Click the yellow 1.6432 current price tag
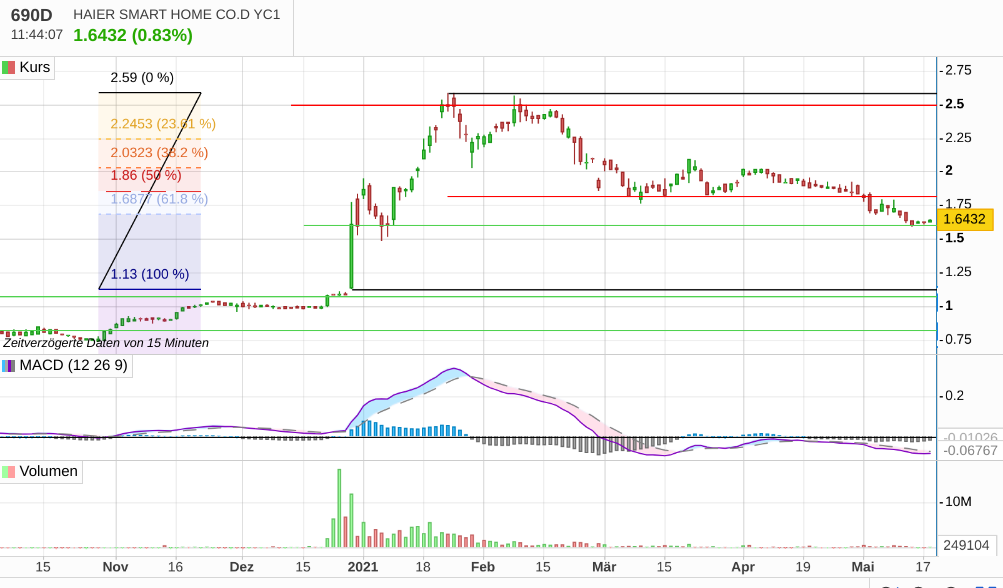 coord(965,220)
